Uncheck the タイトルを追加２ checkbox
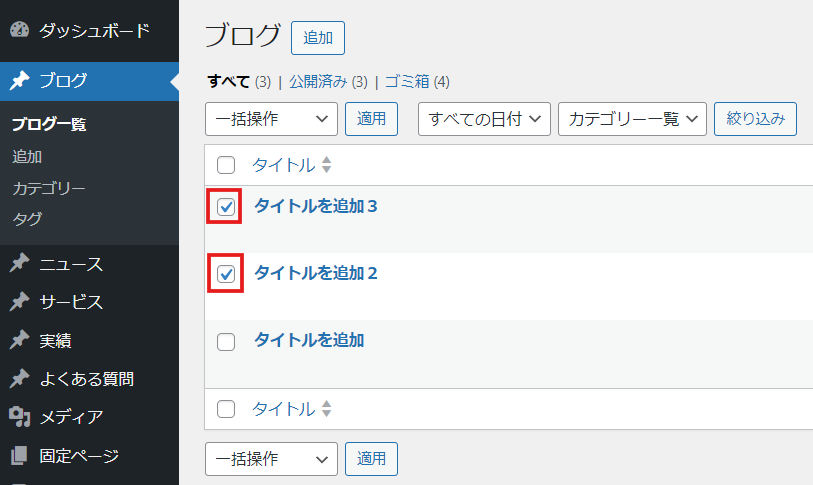 226,274
